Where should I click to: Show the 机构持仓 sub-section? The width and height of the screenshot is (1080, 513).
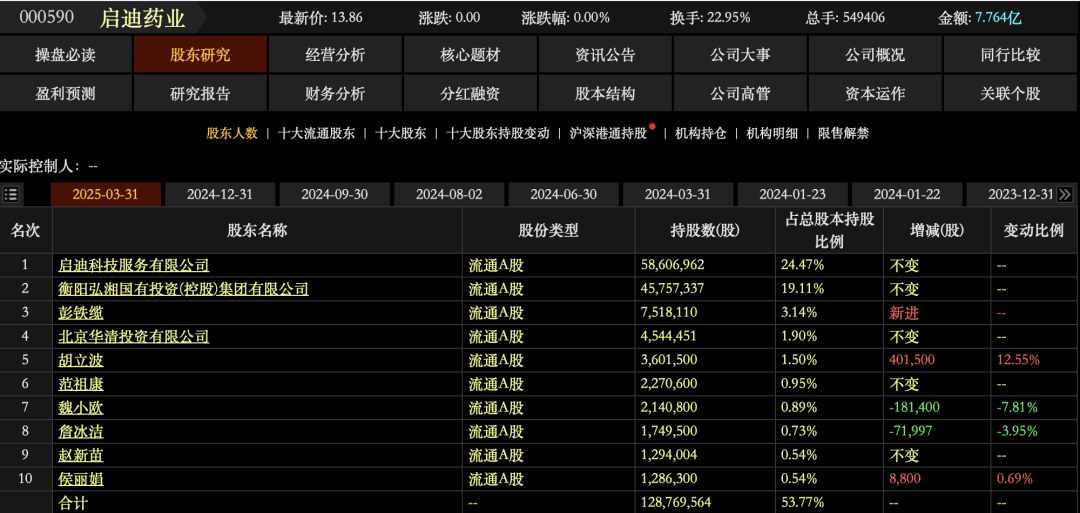(700, 133)
